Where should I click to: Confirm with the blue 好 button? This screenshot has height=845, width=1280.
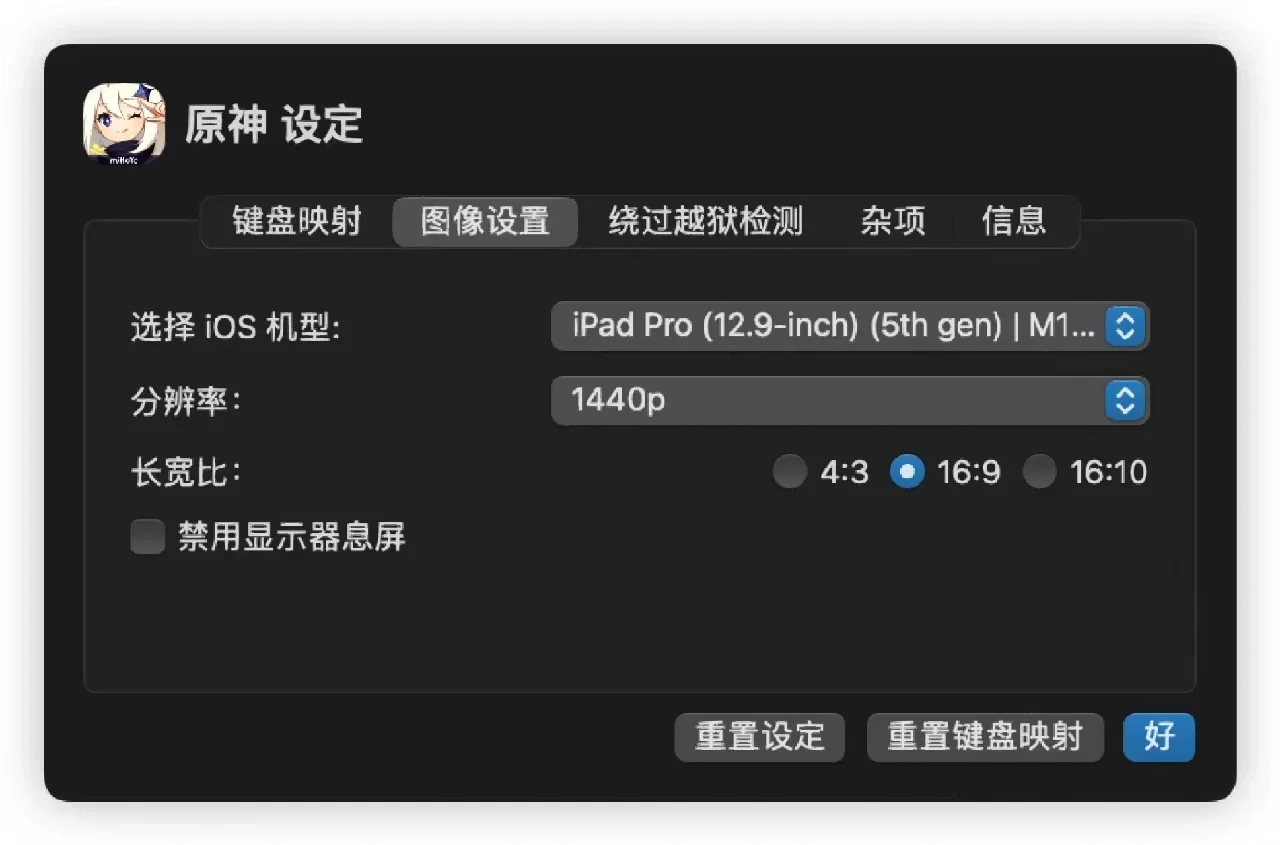point(1159,737)
